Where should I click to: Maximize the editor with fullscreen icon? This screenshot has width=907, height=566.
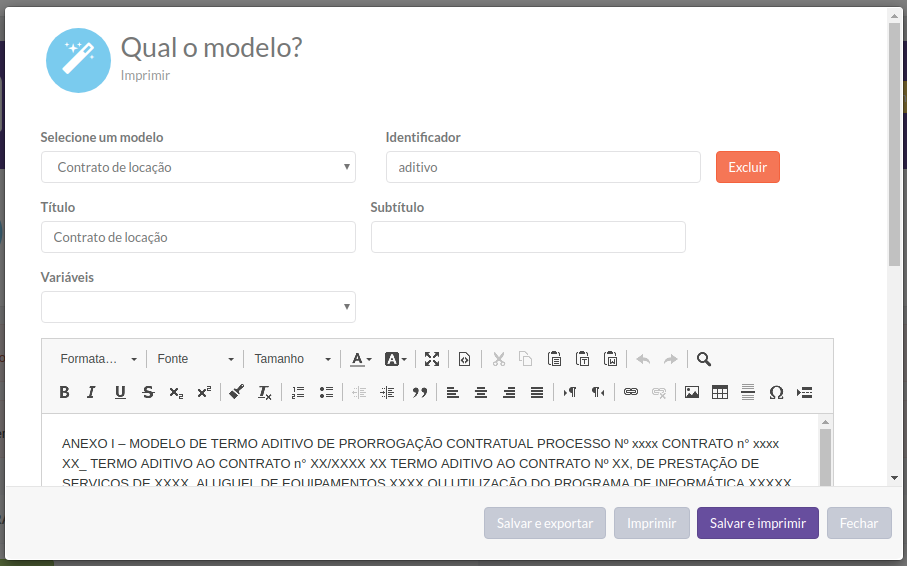(432, 359)
